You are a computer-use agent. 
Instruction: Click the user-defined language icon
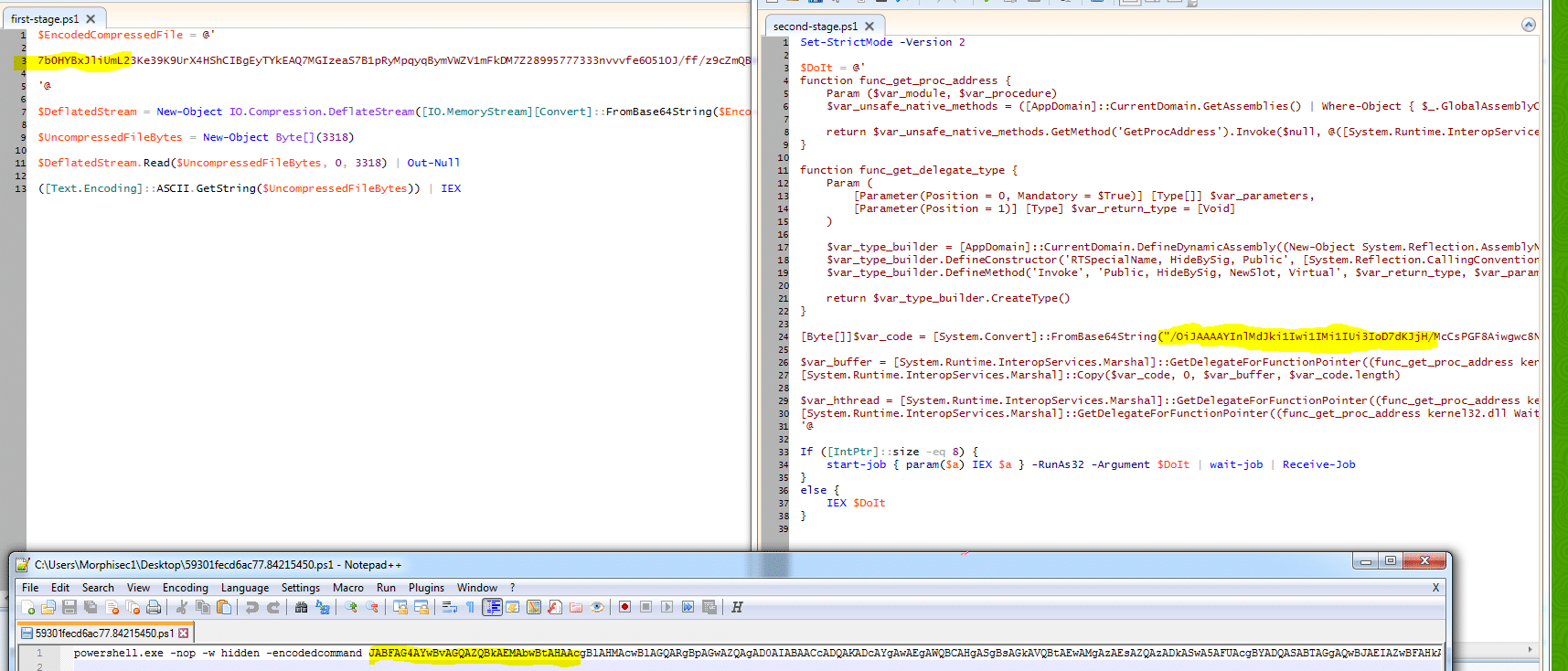512,607
